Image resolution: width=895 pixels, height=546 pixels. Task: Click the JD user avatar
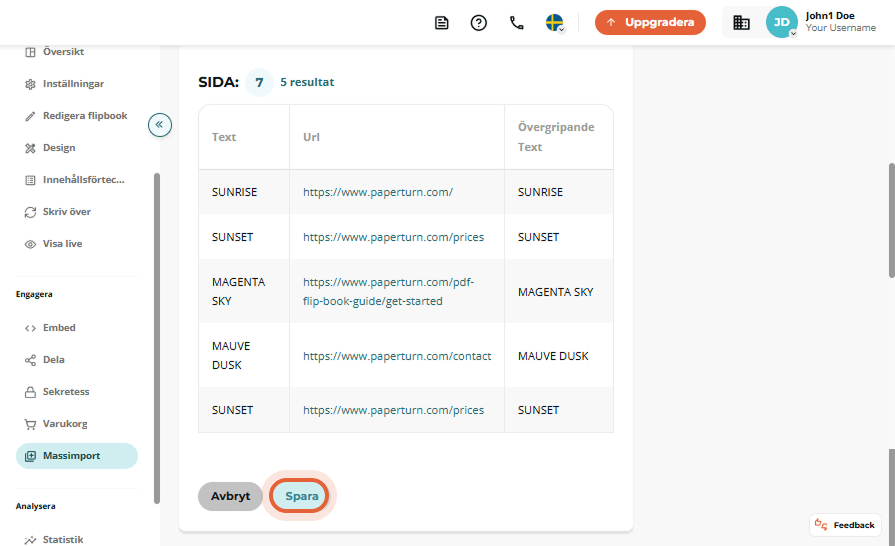pos(781,22)
